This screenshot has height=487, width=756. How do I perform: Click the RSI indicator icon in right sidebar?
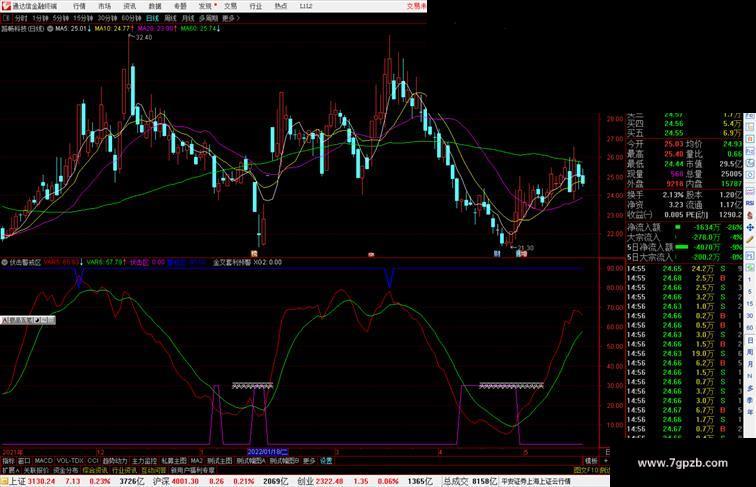pyautogui.click(x=750, y=203)
